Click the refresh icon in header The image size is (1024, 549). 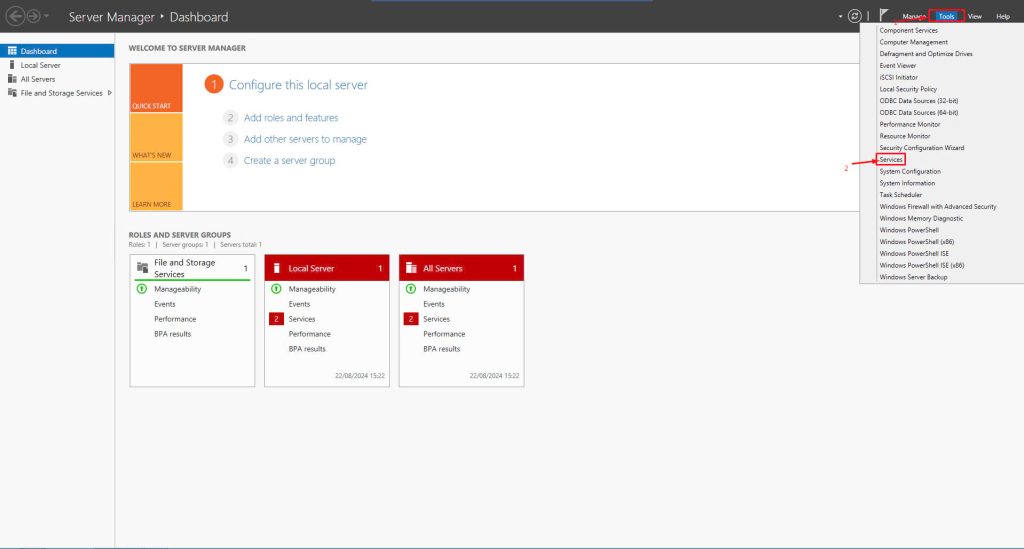click(854, 16)
